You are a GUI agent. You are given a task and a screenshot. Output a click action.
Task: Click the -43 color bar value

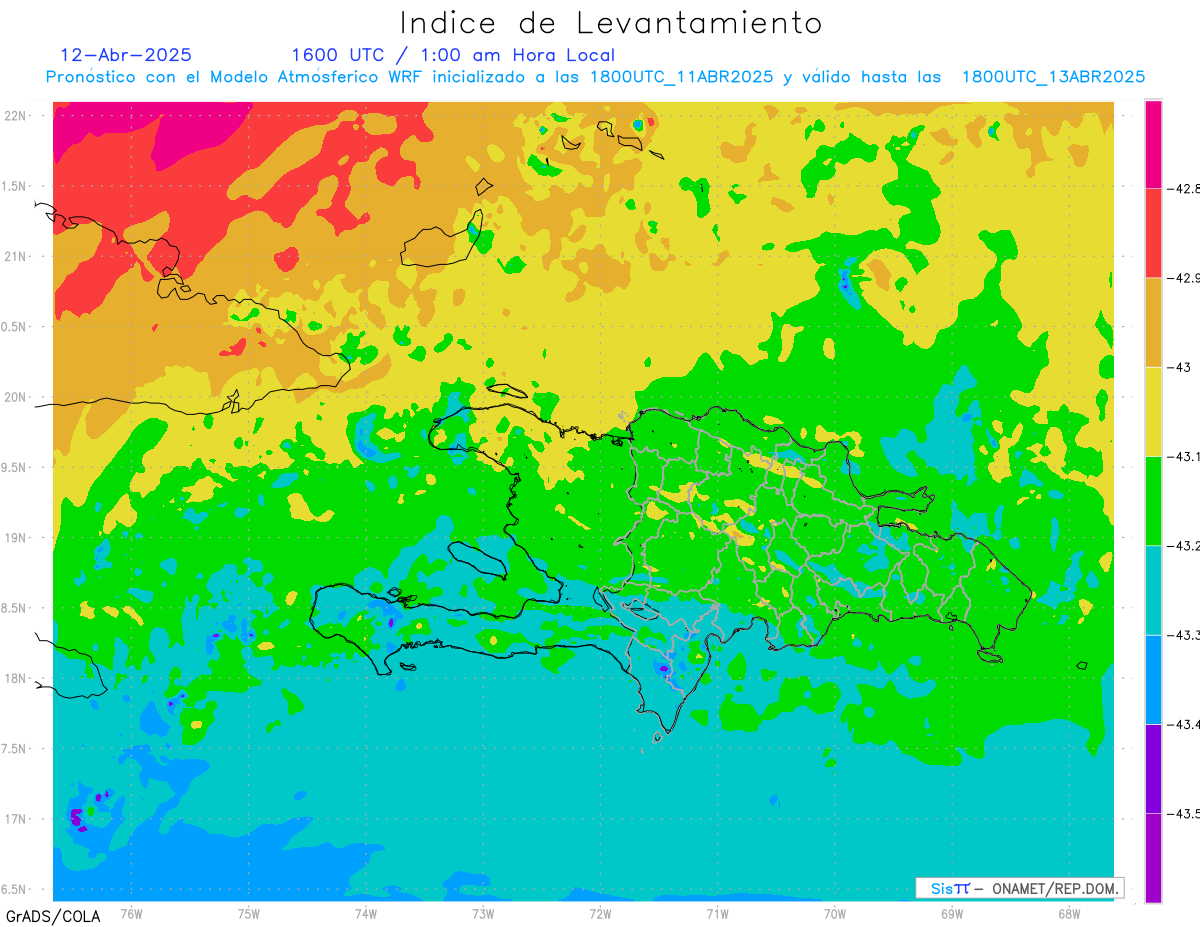pyautogui.click(x=1181, y=367)
